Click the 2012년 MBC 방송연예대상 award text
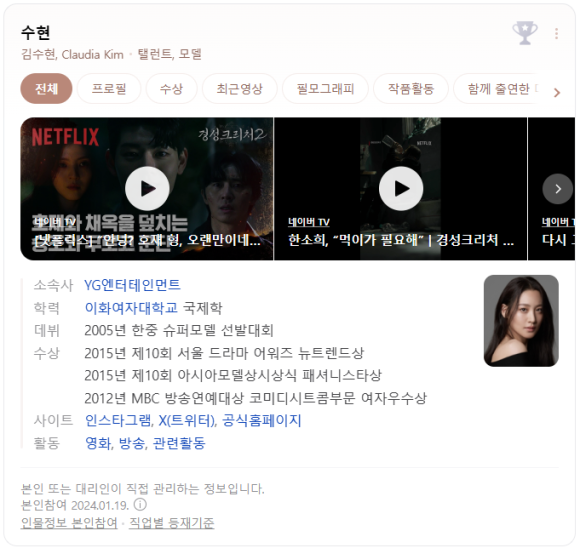Viewport: 580px width, 548px height. [x=256, y=398]
